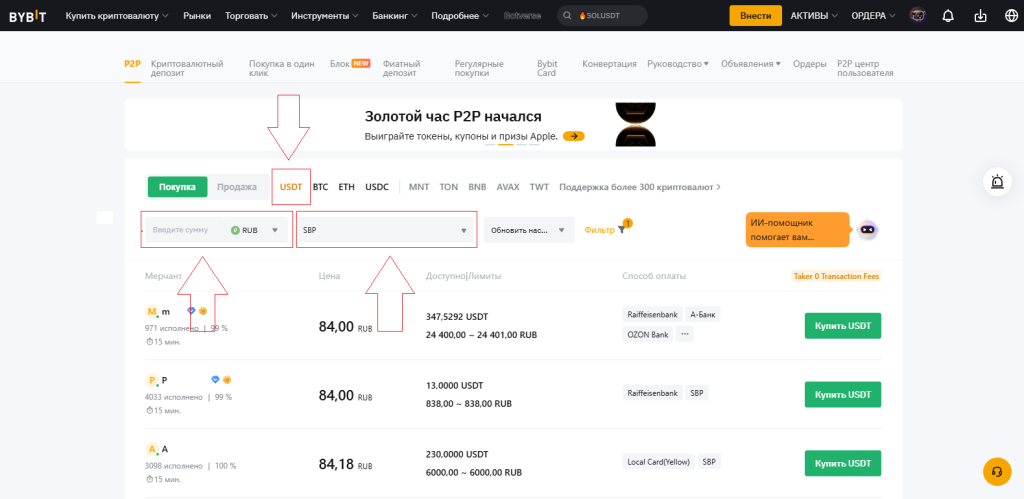Click the alarm alert icon on right edge
Viewport: 1024px width, 499px height.
[997, 182]
